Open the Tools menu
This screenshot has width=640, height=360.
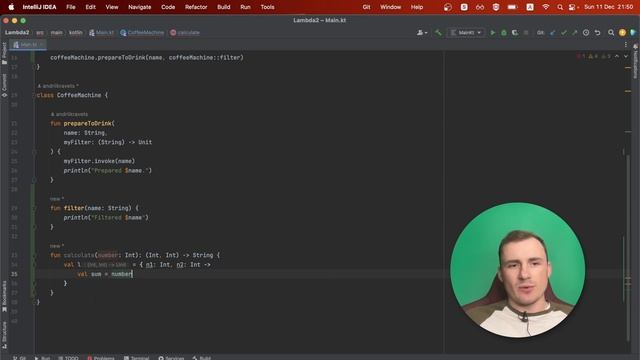267,7
